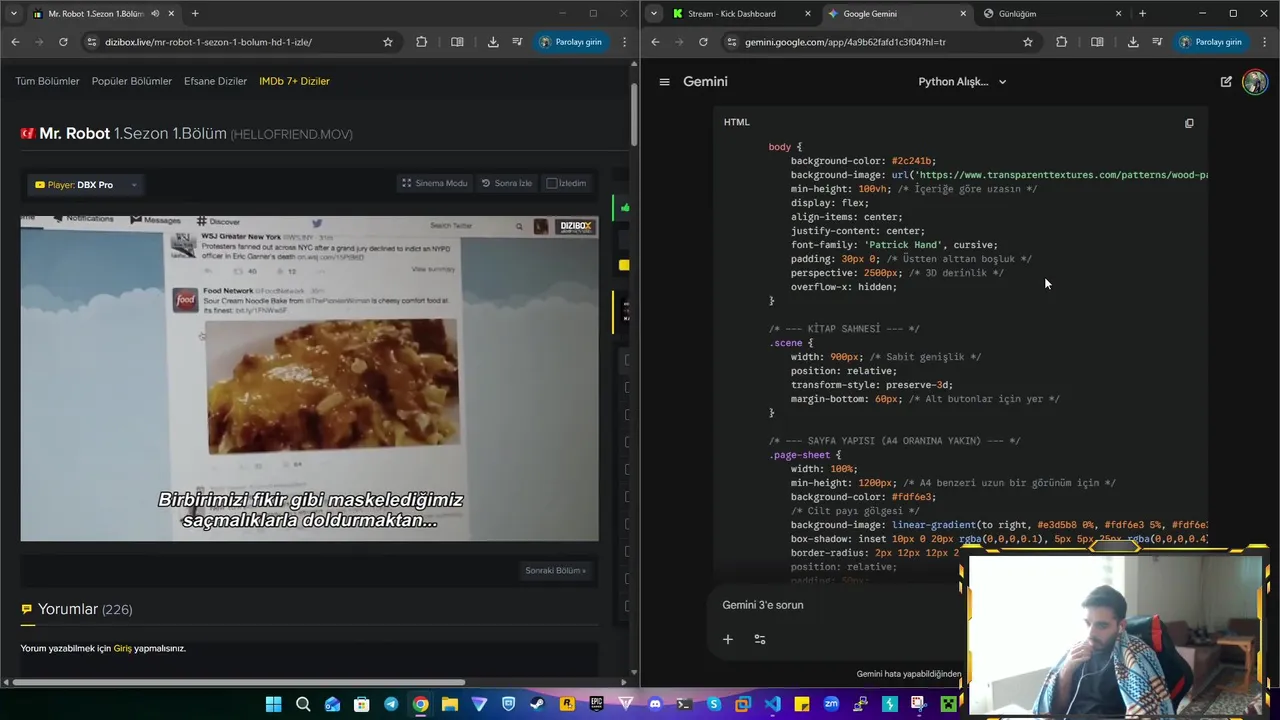Open Gemini tools sliders icon
1280x720 pixels.
[760, 639]
